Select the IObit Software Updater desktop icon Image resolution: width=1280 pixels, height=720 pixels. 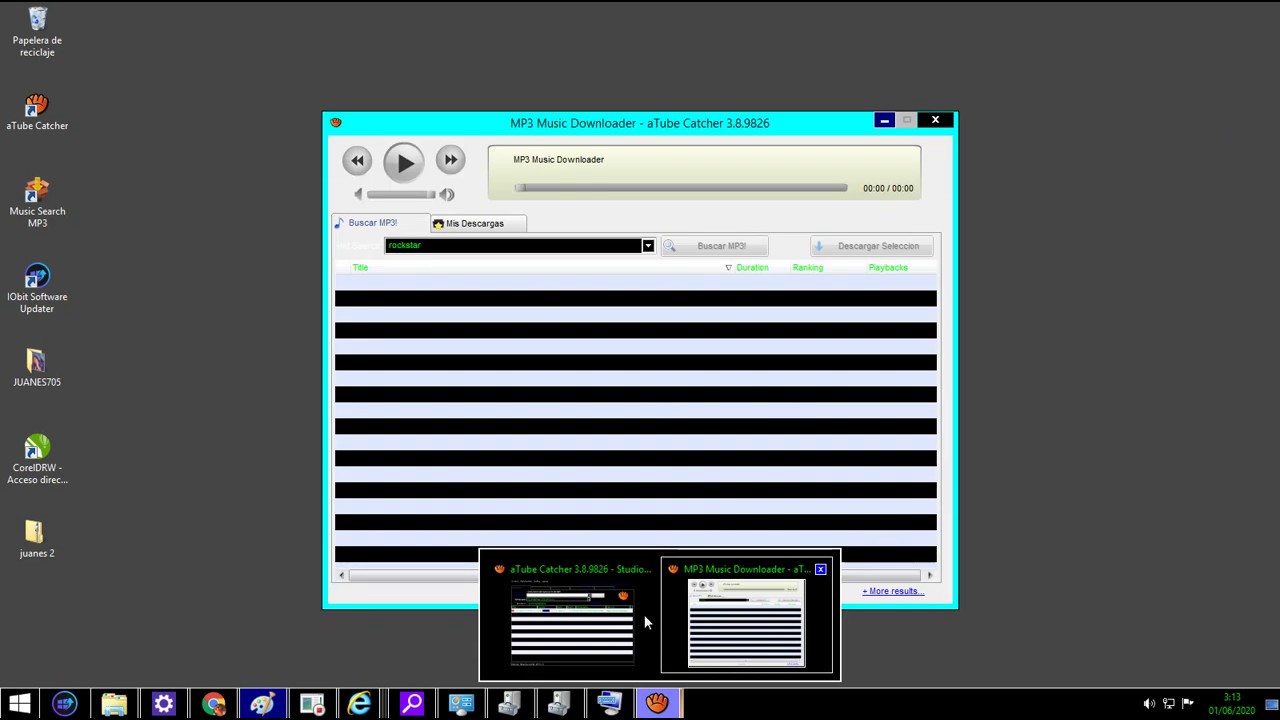37,289
